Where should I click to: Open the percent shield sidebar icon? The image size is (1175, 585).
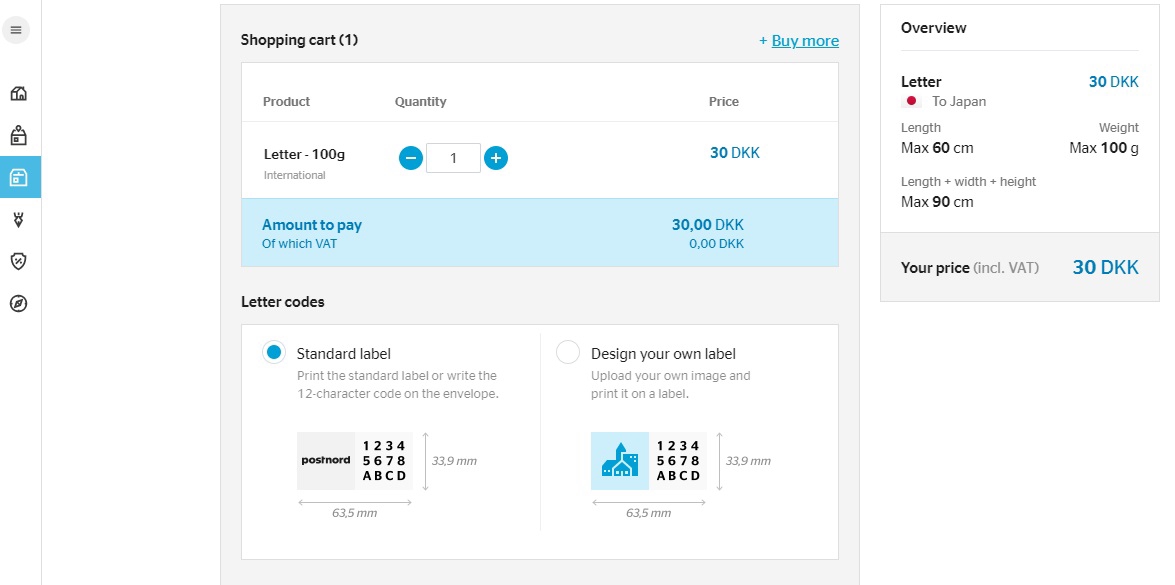(x=19, y=261)
